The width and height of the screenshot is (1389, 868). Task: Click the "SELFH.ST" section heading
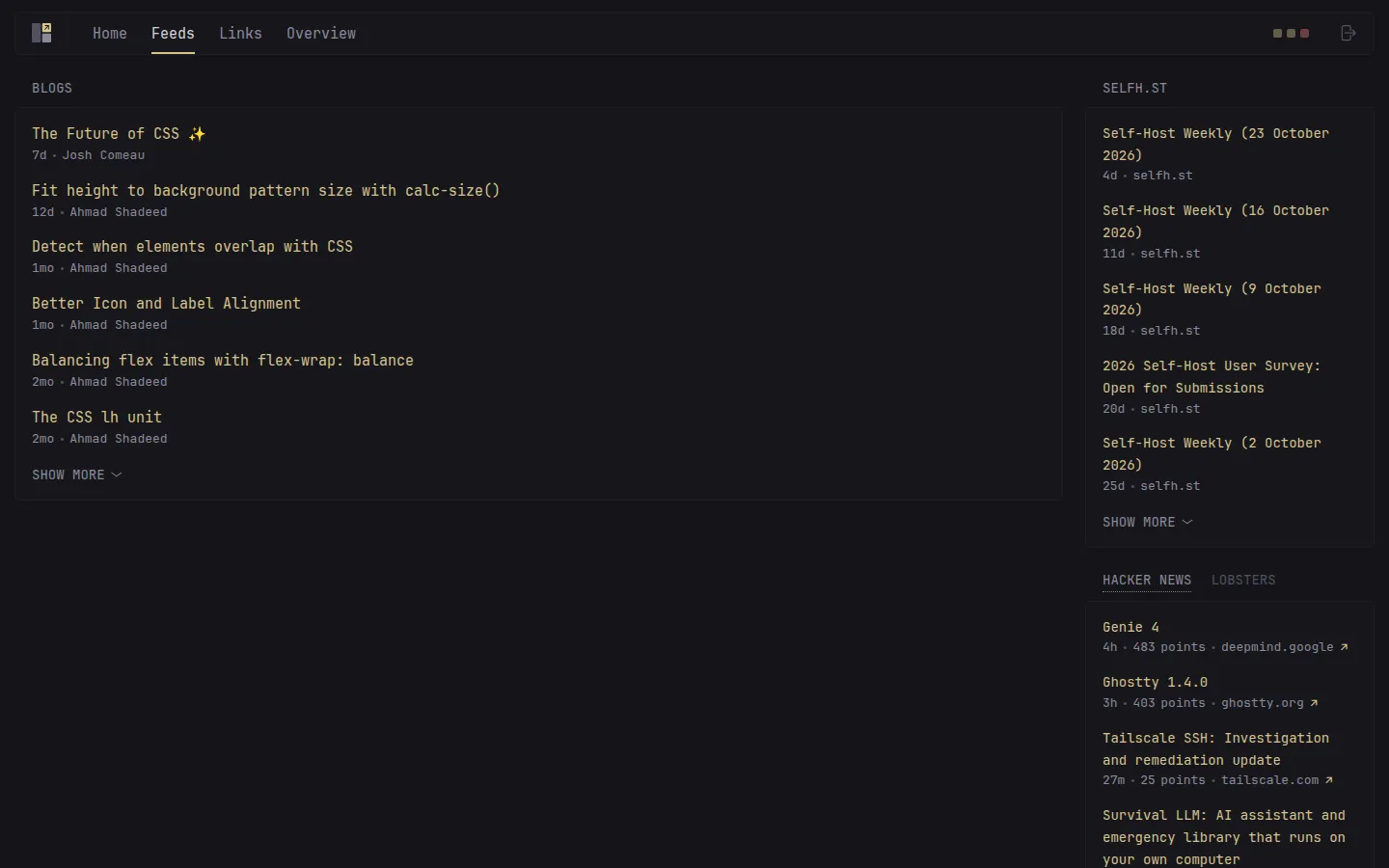(1134, 88)
